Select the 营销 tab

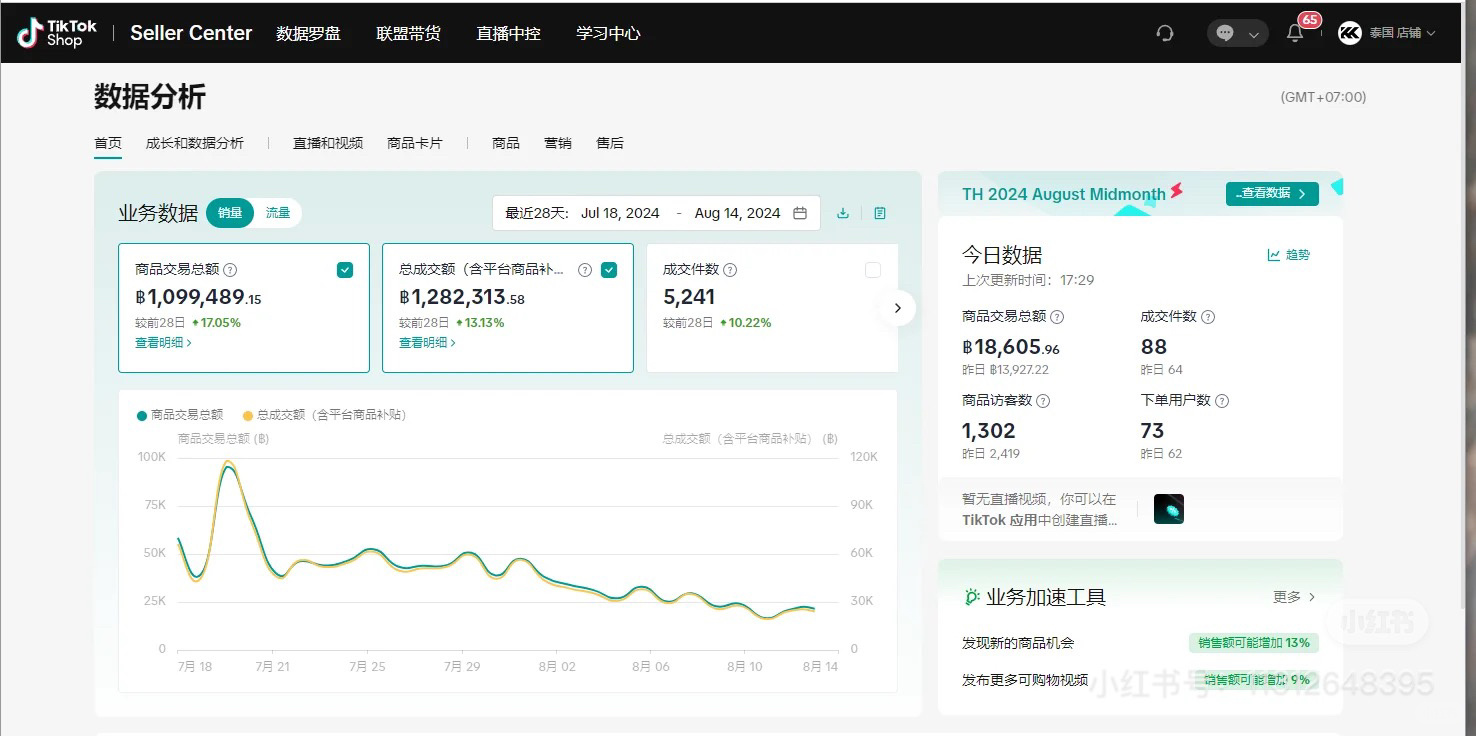tap(558, 143)
